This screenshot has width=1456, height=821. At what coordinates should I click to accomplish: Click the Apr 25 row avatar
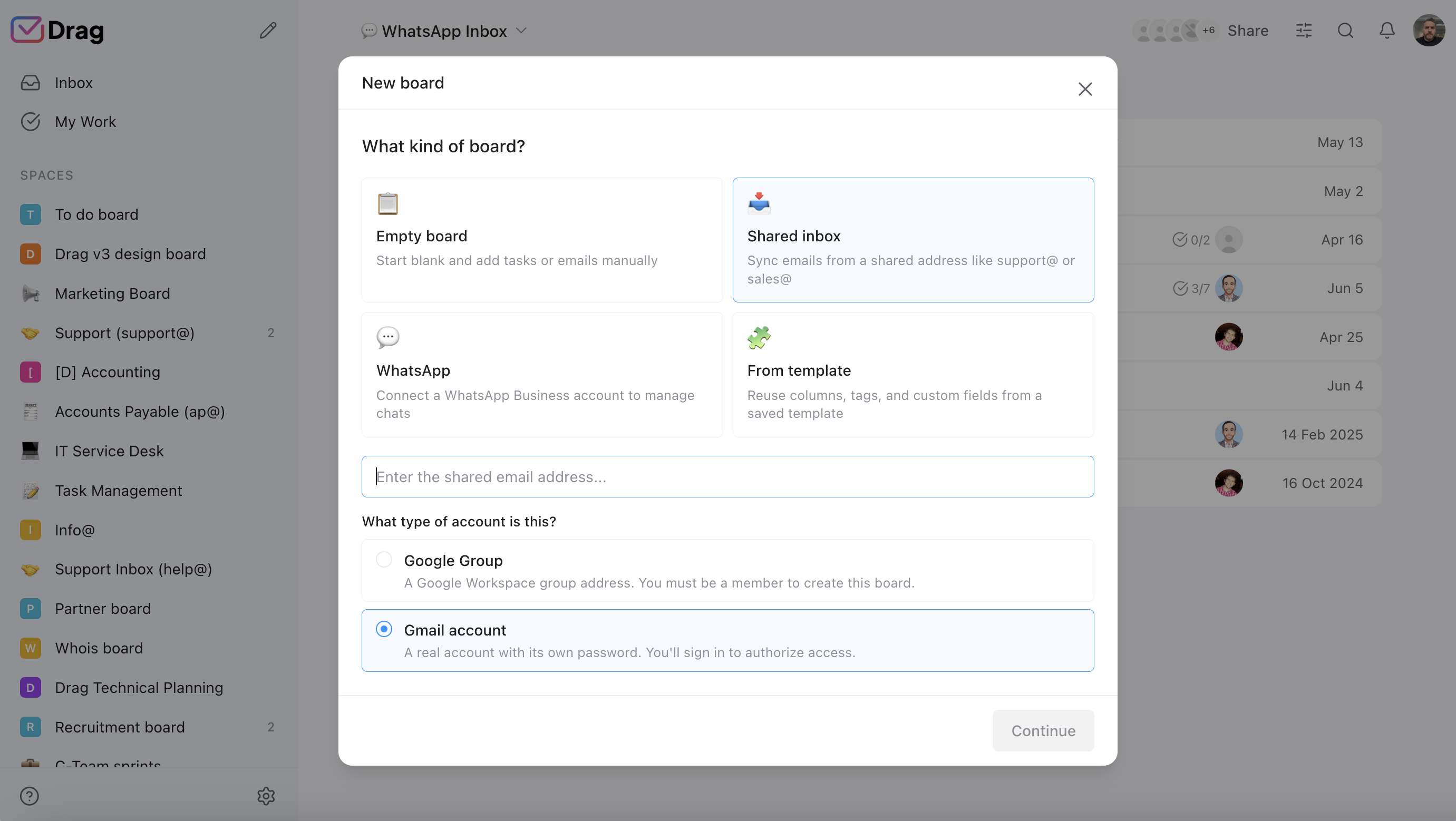point(1229,337)
